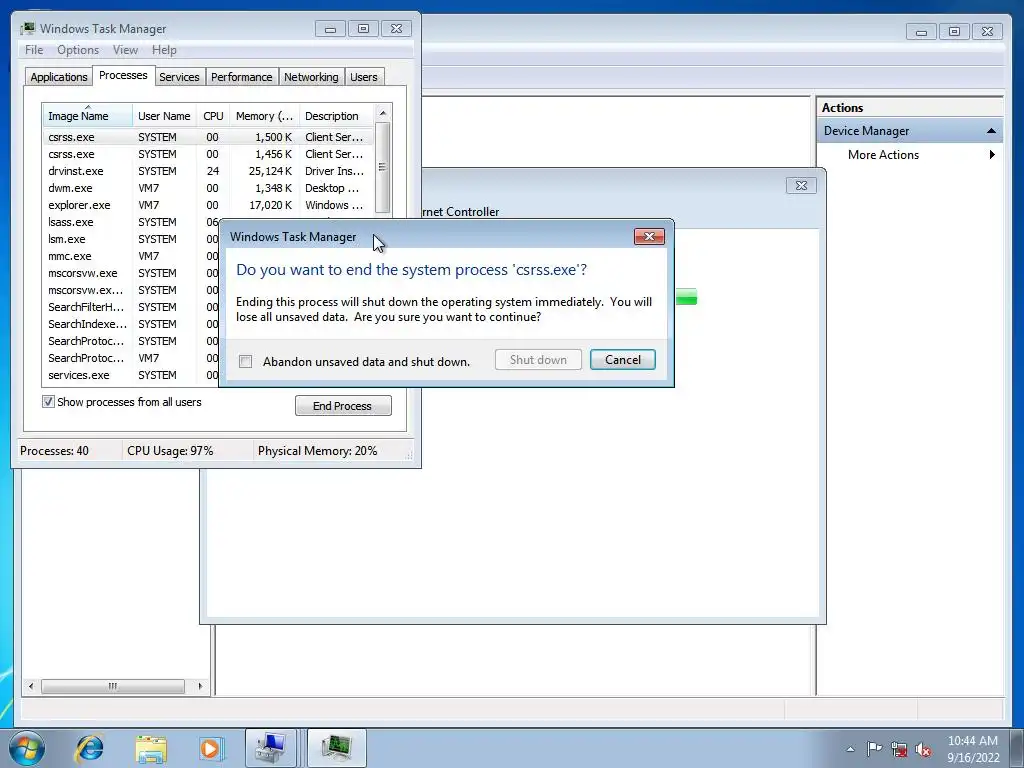Select dwm.exe process row
The width and height of the screenshot is (1024, 768).
(208, 188)
